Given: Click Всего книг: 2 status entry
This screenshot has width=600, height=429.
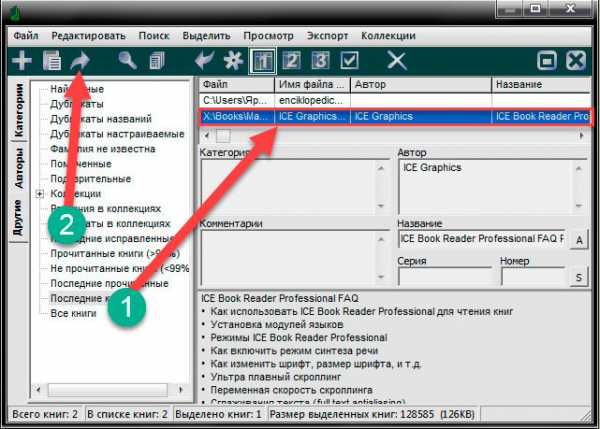Looking at the screenshot, I should pos(45,414).
